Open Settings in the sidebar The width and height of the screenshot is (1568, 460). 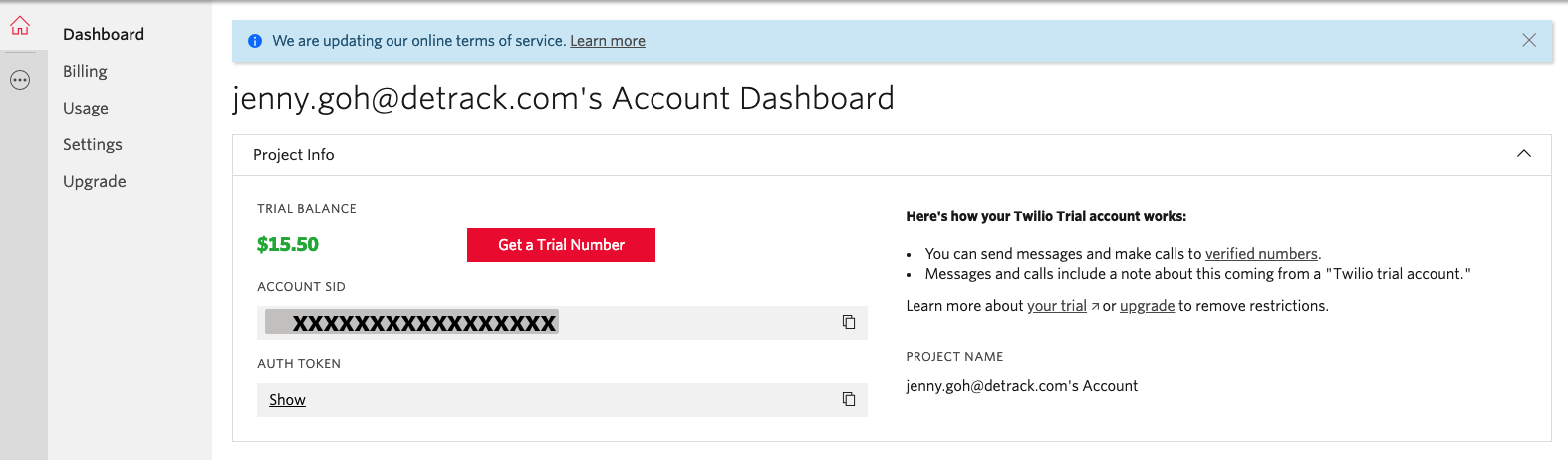click(93, 144)
